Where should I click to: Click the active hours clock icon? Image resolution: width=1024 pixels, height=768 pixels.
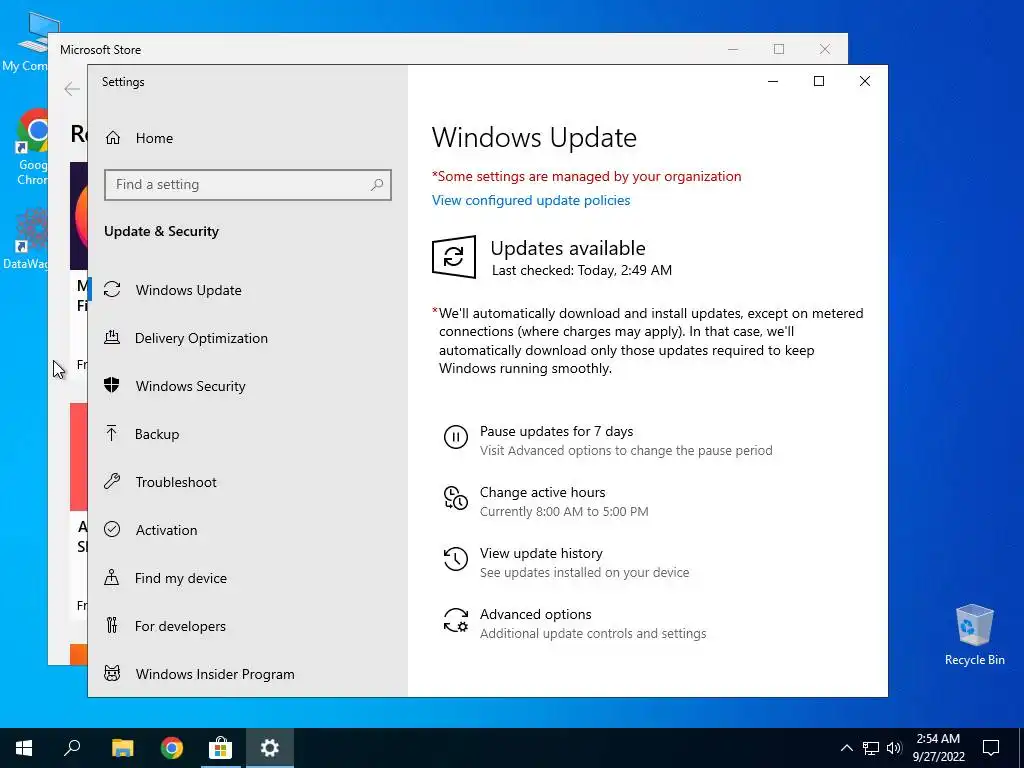tap(456, 498)
